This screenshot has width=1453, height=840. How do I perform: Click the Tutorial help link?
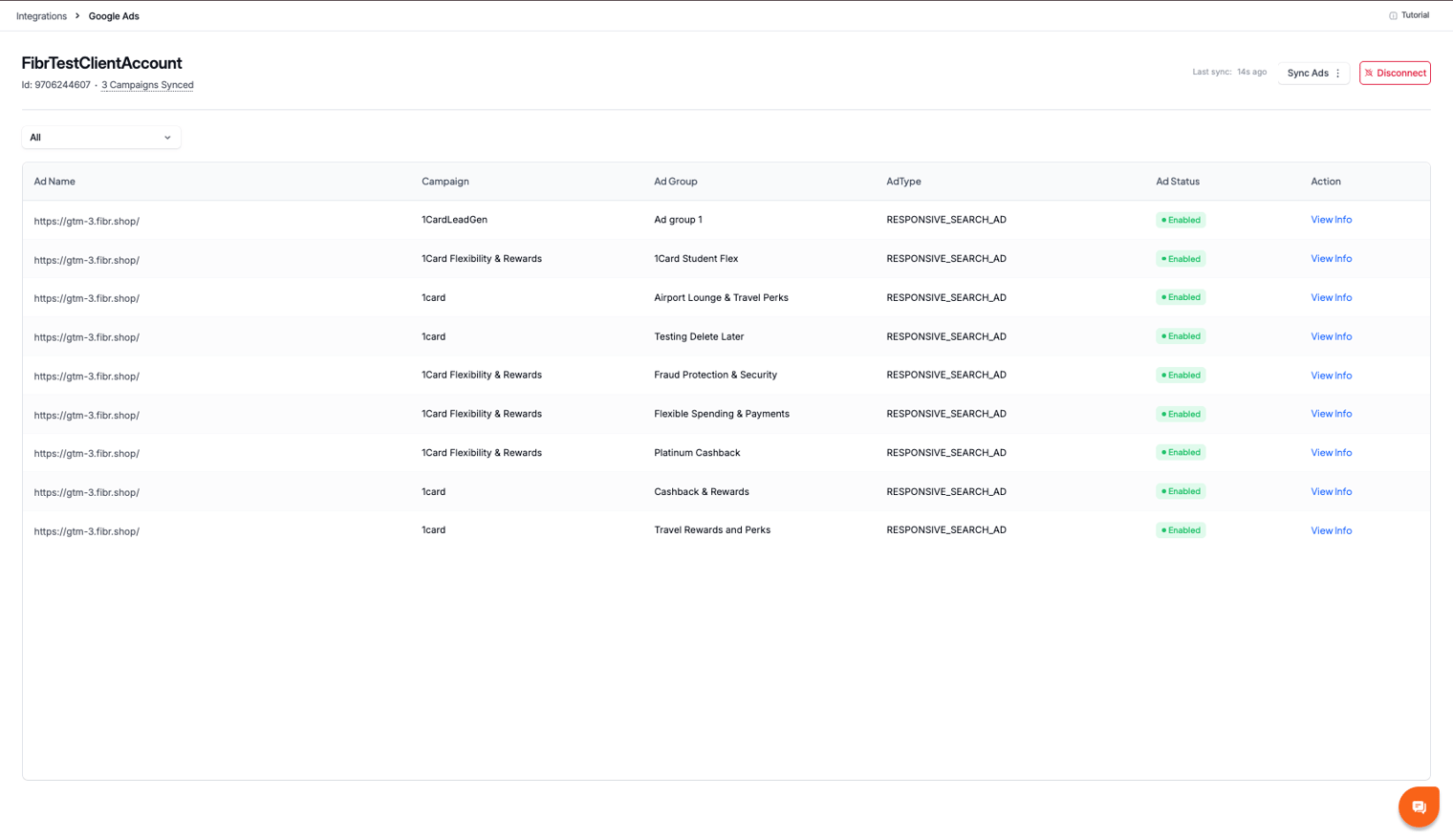tap(1409, 15)
